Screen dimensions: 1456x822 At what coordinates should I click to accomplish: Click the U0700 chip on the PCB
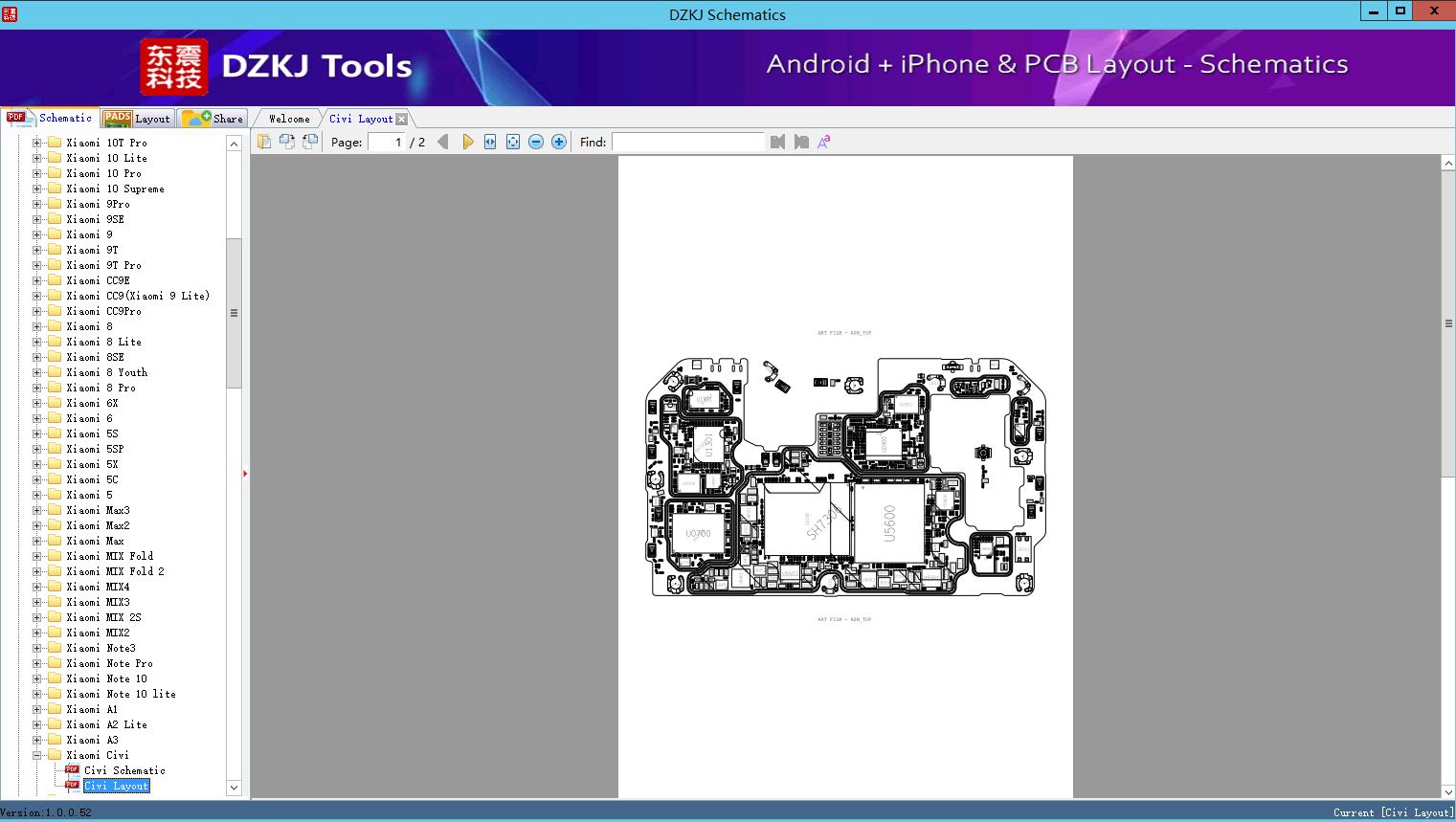click(698, 533)
